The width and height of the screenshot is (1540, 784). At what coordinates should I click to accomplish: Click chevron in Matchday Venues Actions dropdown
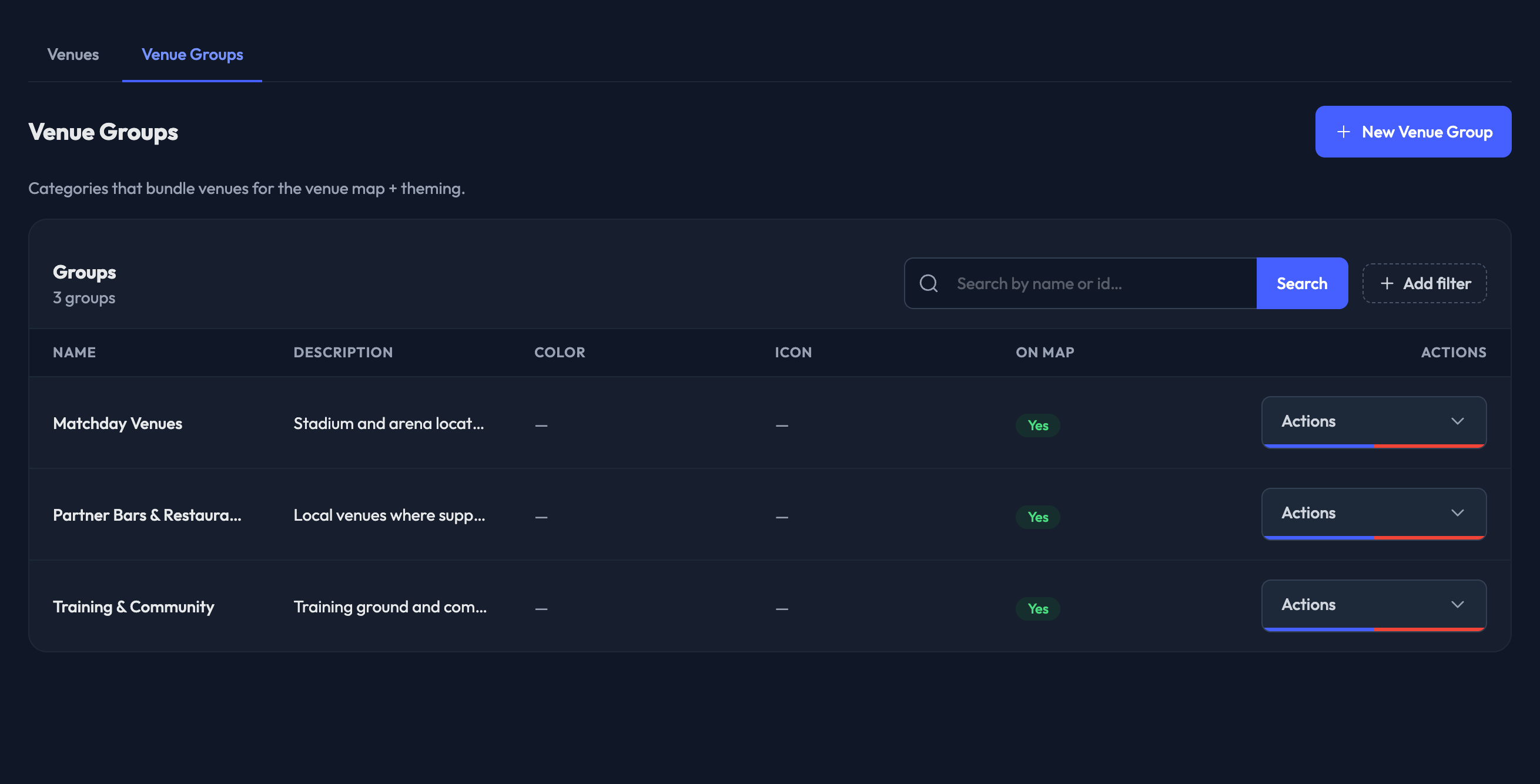1458,421
